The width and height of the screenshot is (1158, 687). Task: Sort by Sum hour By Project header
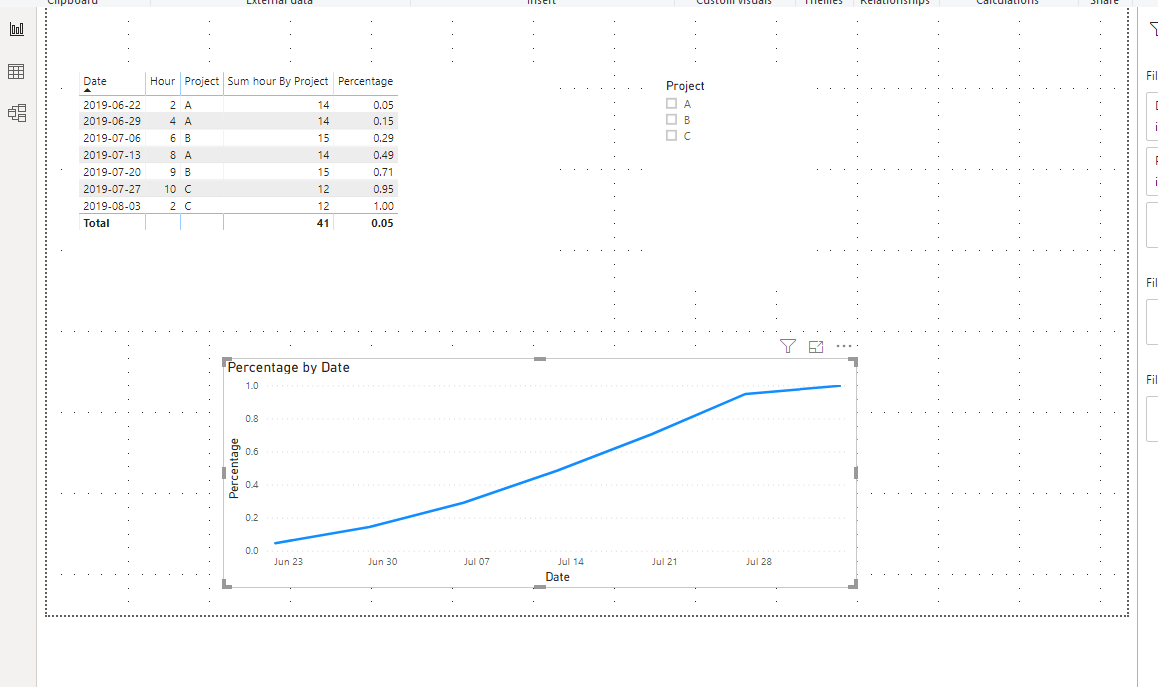tap(278, 81)
